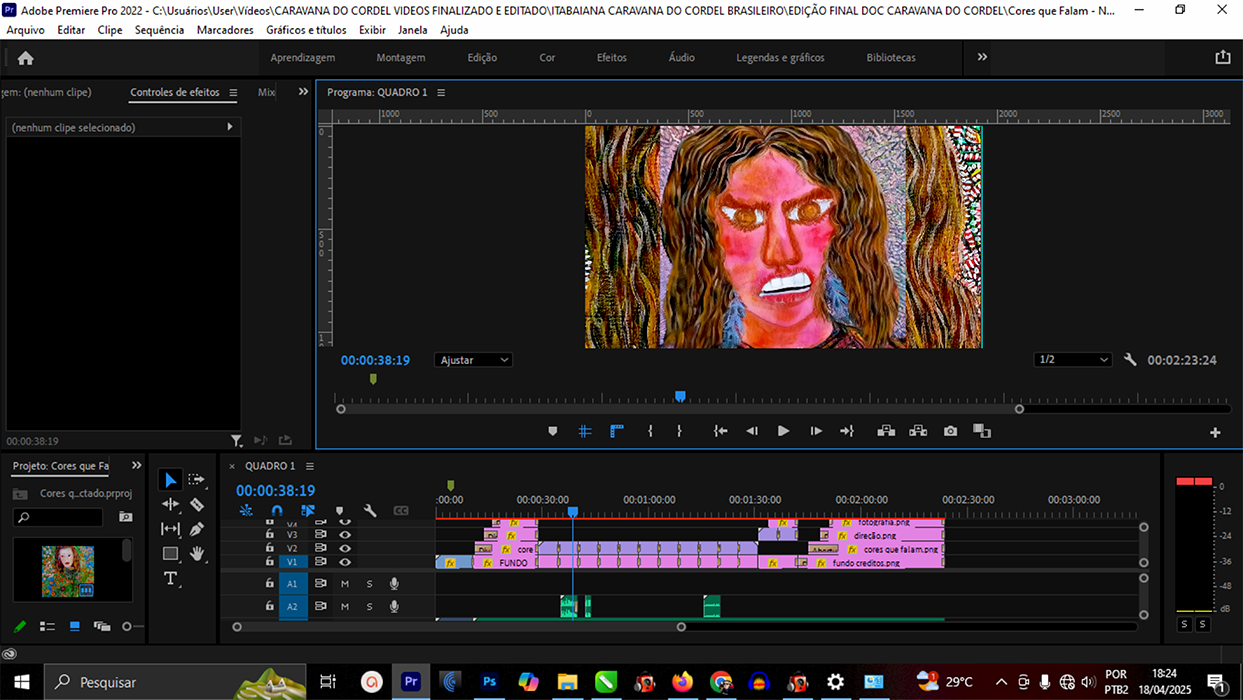Toggle sequence nest insert mode
The image size is (1243, 700).
246,511
